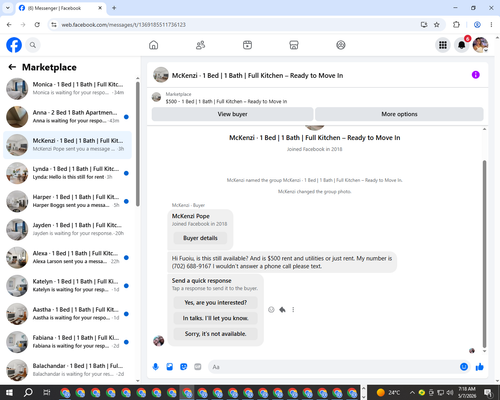Open the Balachandar conversation
This screenshot has width=500, height=400.
click(x=67, y=370)
